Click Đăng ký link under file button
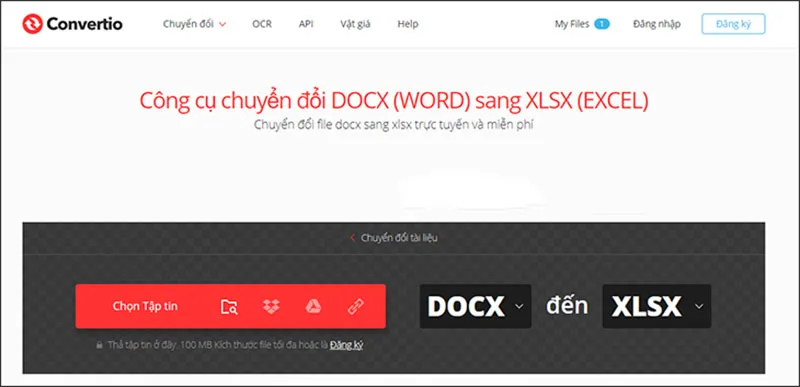The height and width of the screenshot is (387, 800). pos(346,345)
